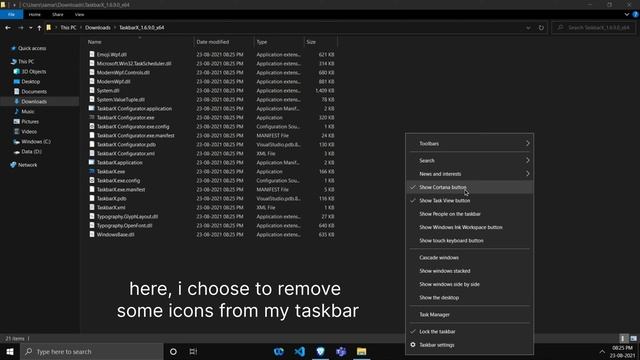Image resolution: width=640 pixels, height=360 pixels.
Task: Open the Share ribbon tab
Action: pyautogui.click(x=58, y=14)
